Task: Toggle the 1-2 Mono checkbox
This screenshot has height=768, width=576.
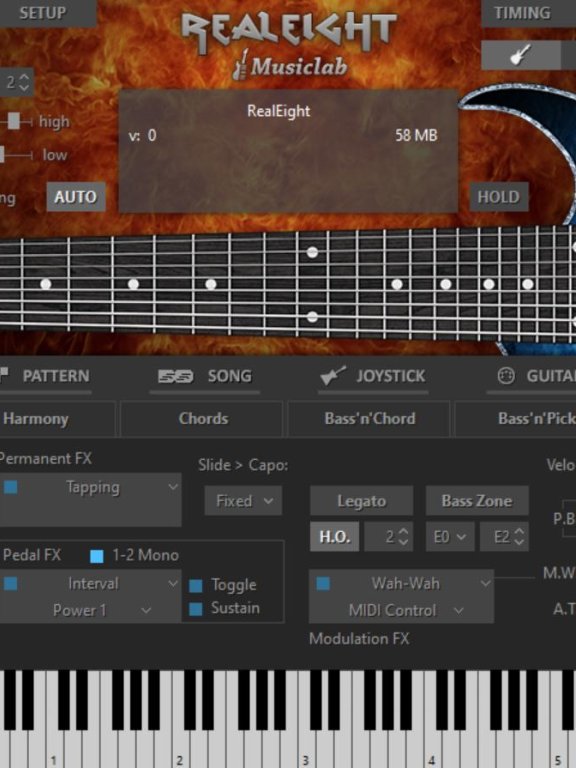Action: pos(97,556)
